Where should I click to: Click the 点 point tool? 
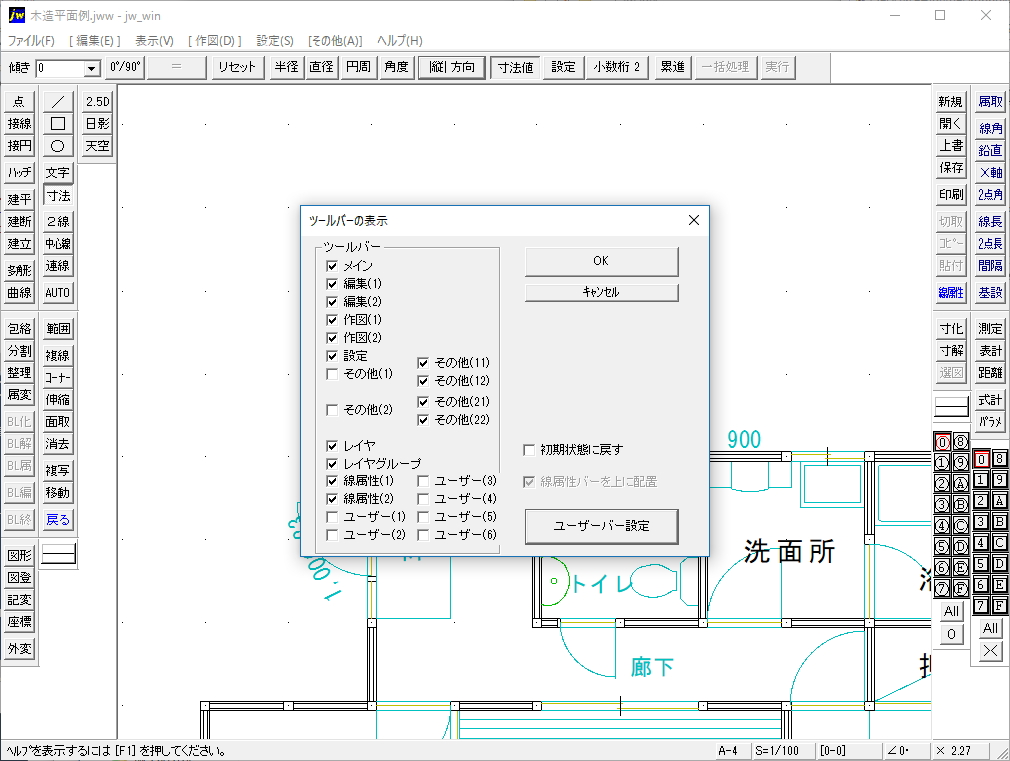(19, 101)
